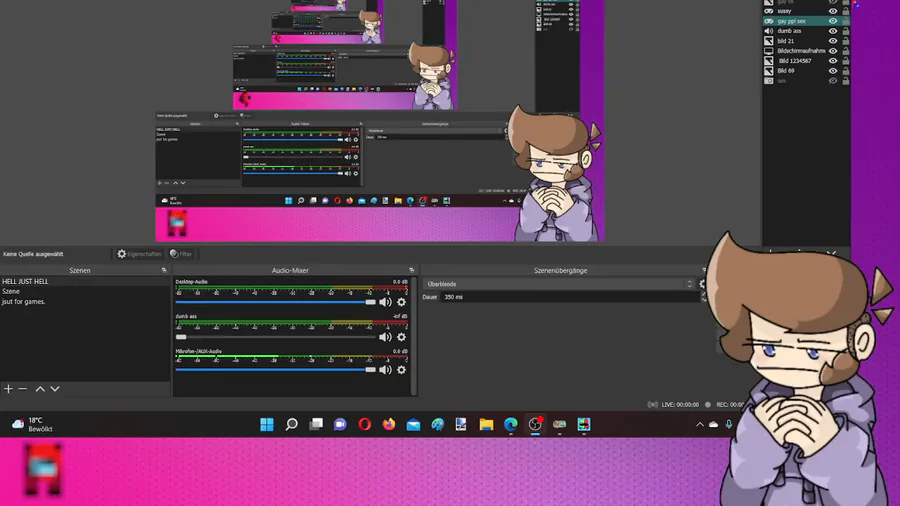Viewport: 900px width, 506px height.
Task: Open Opera from the taskbar
Action: (x=364, y=424)
